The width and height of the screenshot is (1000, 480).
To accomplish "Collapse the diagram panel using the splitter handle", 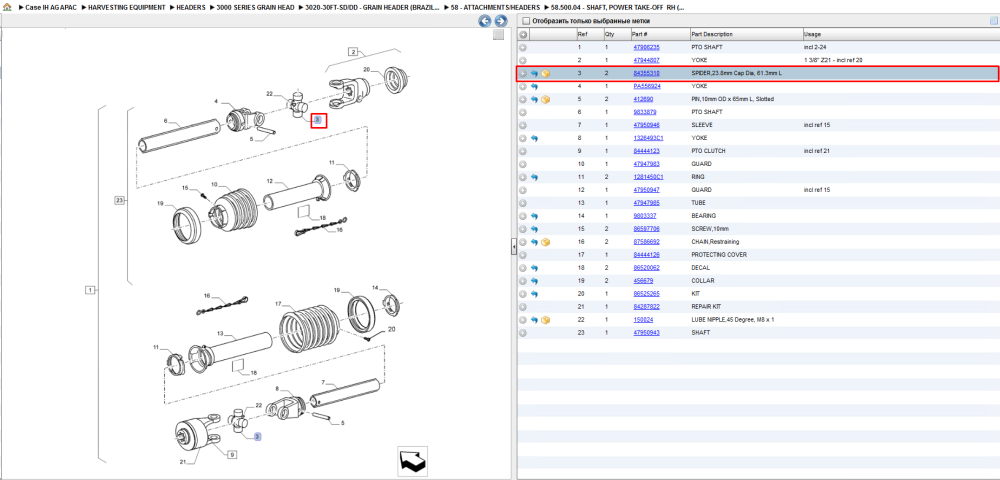I will tap(513, 248).
